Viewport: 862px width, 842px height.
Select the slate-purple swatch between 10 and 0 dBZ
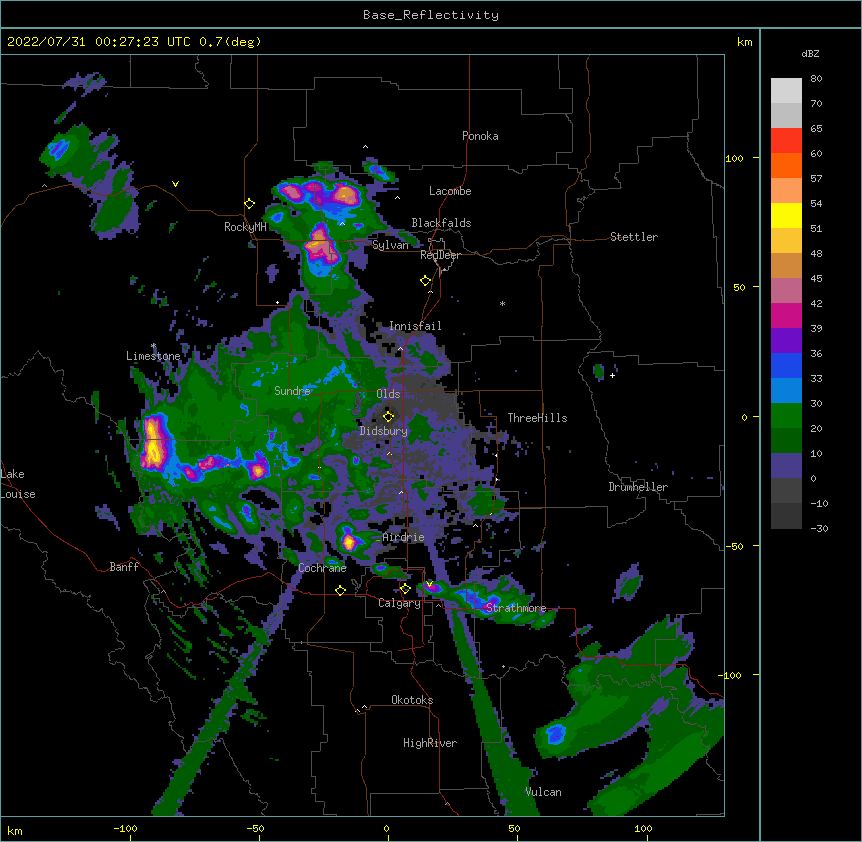[x=786, y=466]
